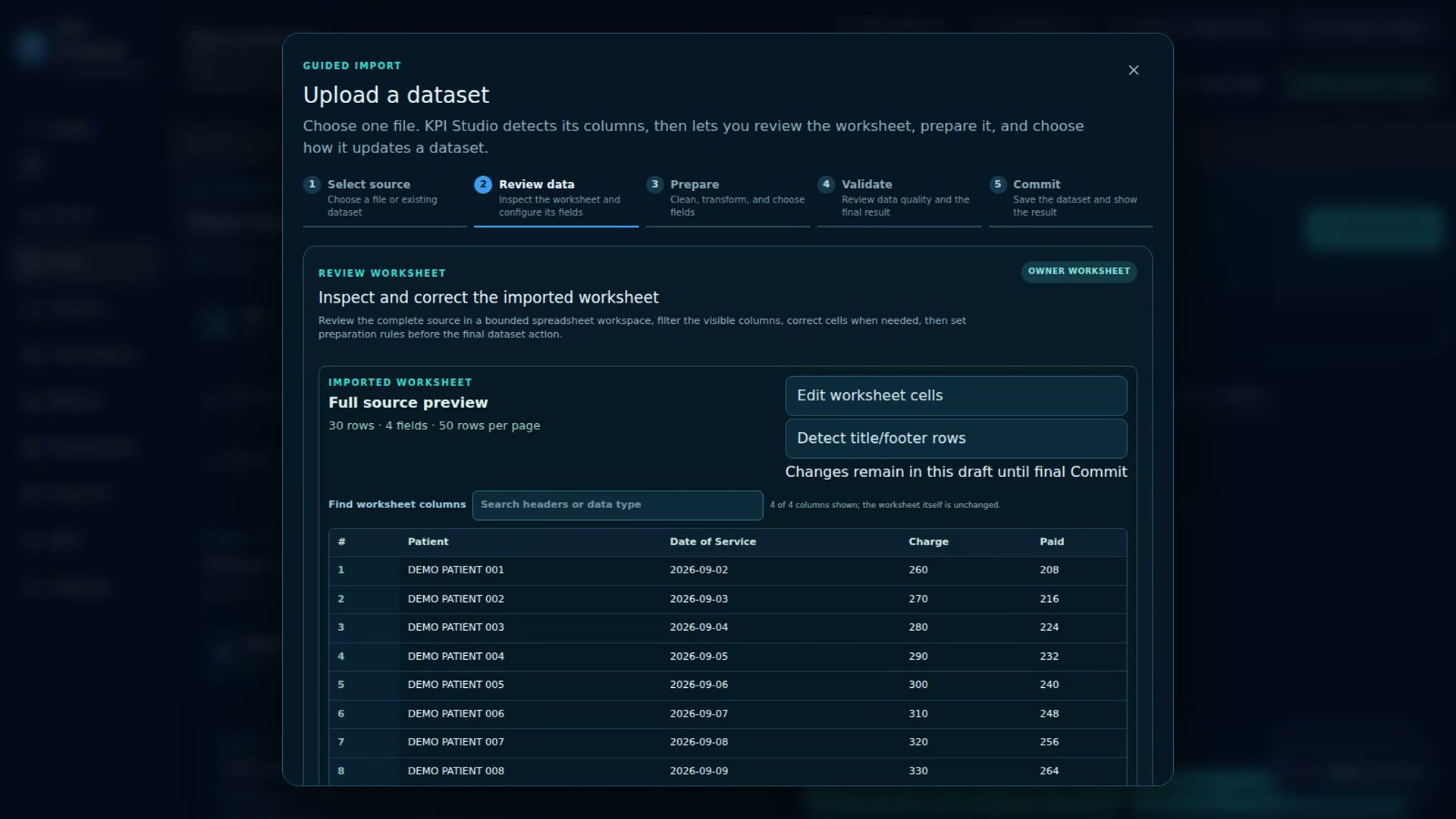The image size is (1456, 819).
Task: Click charge value 260
Action: pyautogui.click(x=966, y=570)
